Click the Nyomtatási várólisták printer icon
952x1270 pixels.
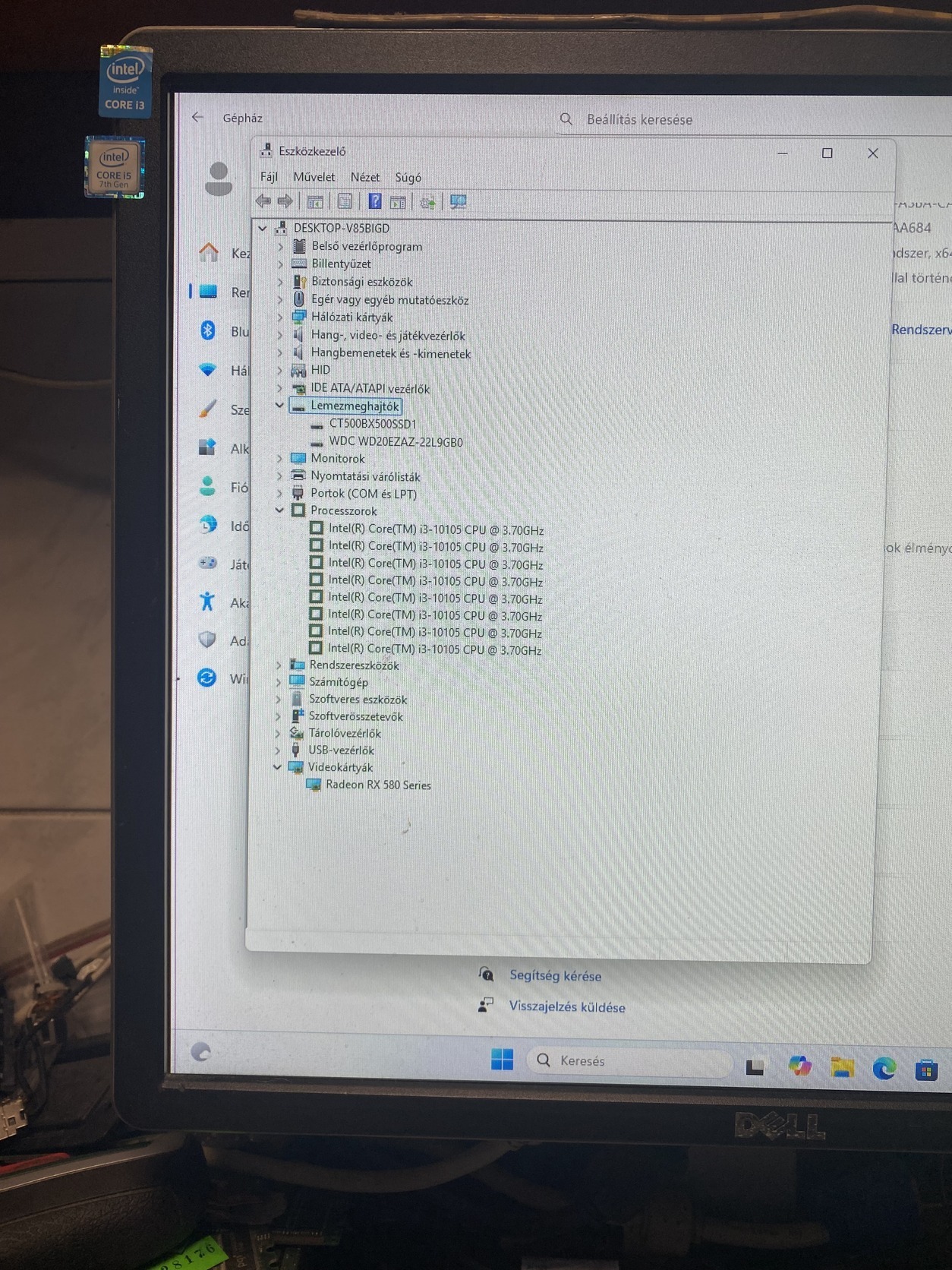298,476
